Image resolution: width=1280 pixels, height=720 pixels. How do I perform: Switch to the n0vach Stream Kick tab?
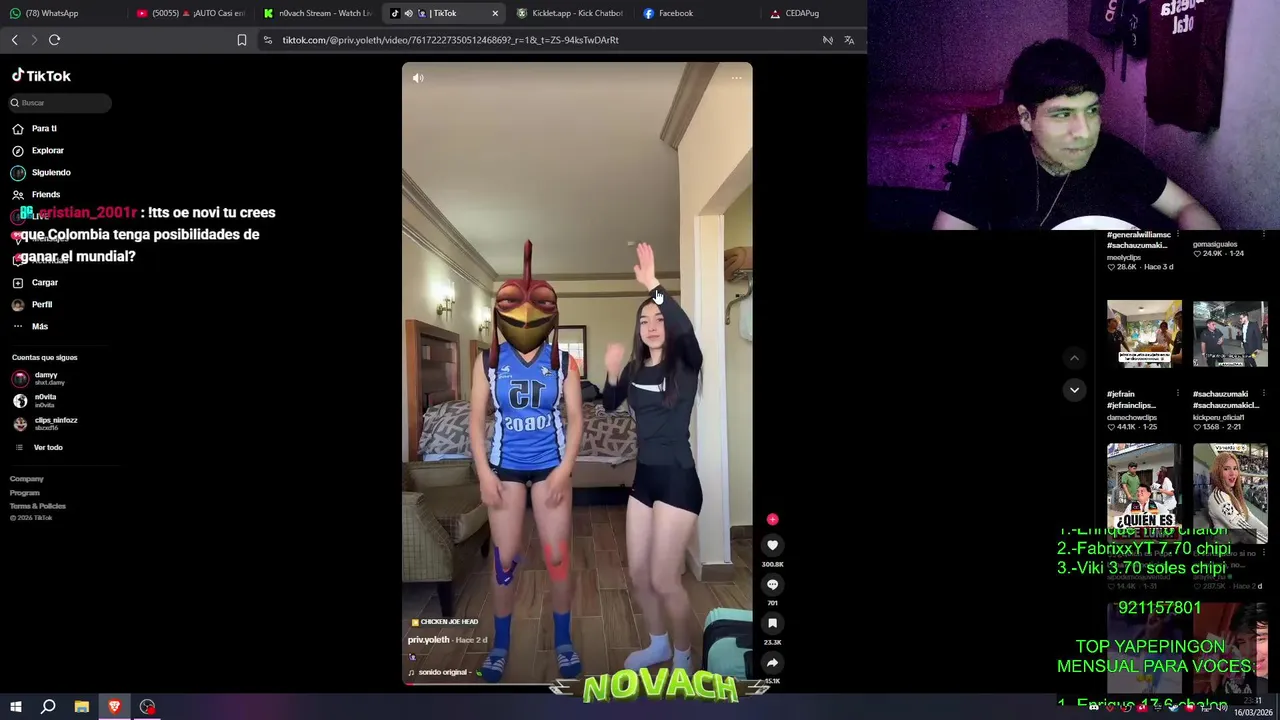(x=318, y=13)
